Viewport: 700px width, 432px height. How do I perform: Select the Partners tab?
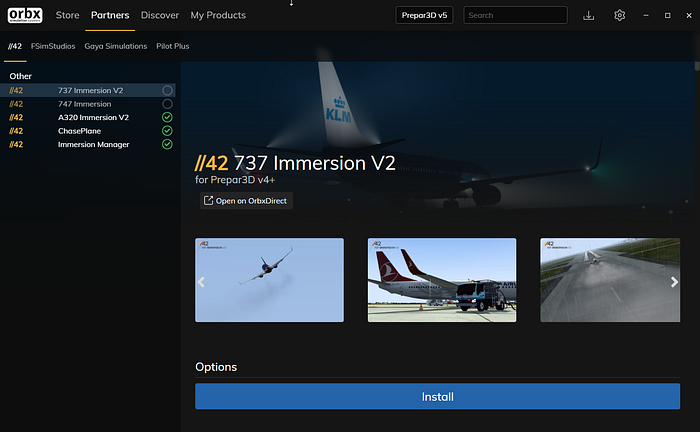coord(110,15)
